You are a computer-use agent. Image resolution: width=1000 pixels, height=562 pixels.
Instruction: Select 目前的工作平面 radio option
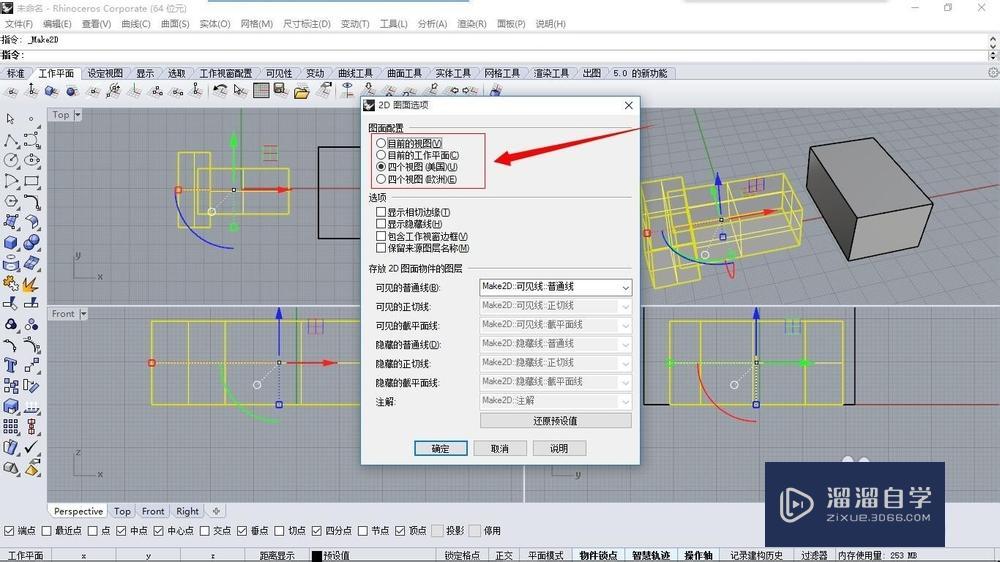(x=381, y=155)
